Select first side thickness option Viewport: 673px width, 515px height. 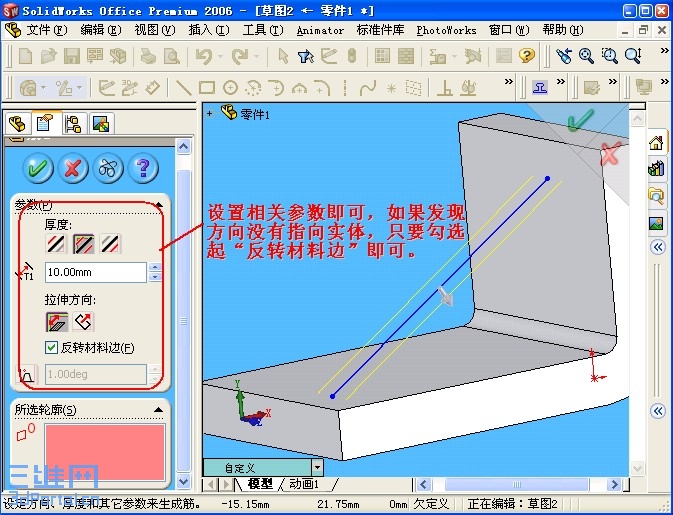[56, 244]
